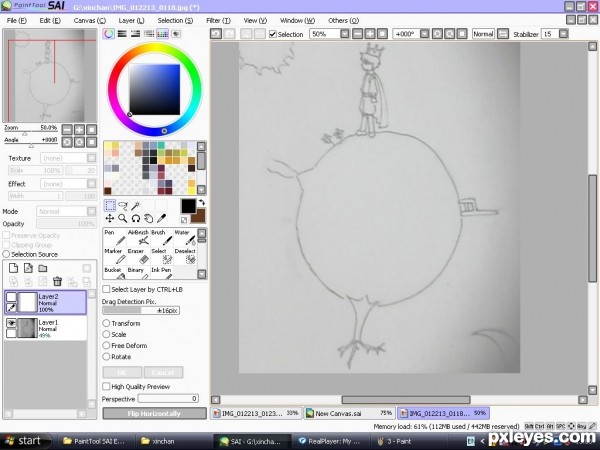Image resolution: width=600 pixels, height=450 pixels.
Task: Hide Layer1 using its eye icon
Action: click(11, 323)
